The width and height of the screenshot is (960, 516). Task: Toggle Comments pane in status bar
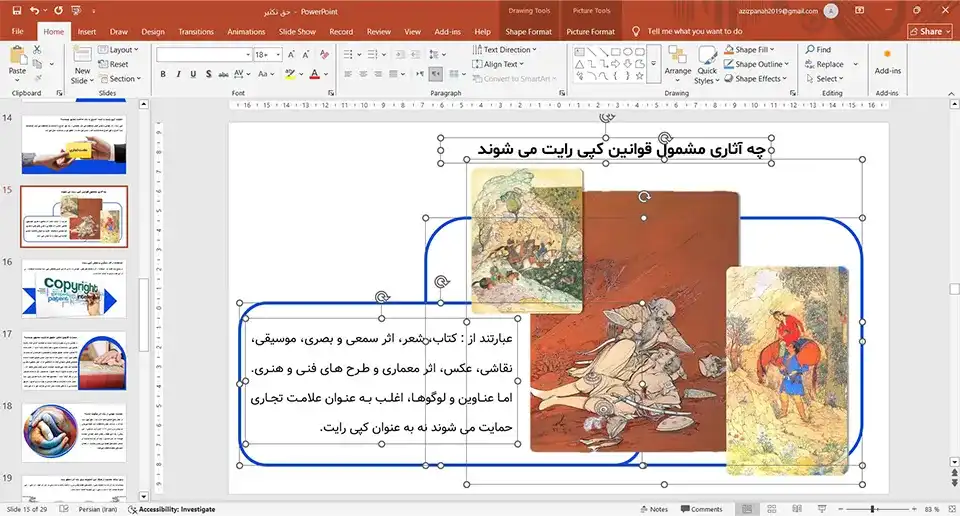(x=702, y=509)
